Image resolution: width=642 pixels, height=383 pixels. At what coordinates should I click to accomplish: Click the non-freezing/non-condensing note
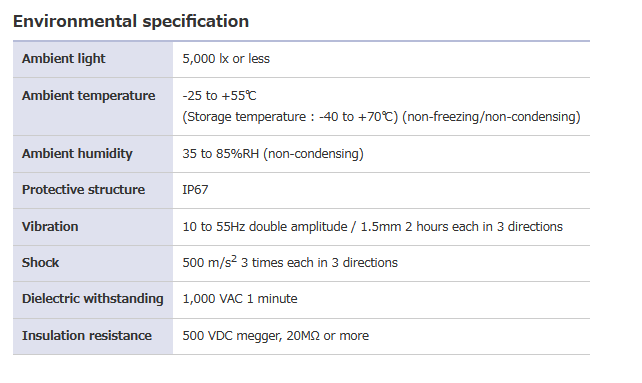pos(491,117)
